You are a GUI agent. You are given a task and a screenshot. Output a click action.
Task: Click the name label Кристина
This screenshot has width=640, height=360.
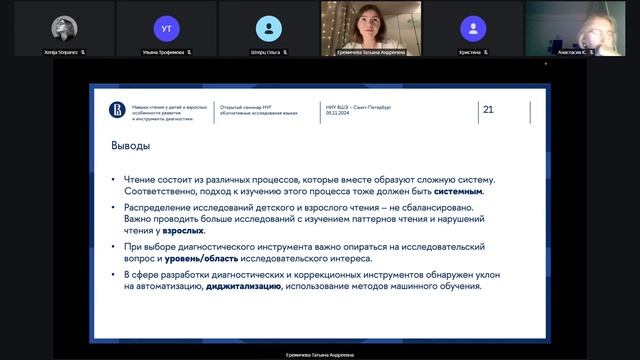470,52
